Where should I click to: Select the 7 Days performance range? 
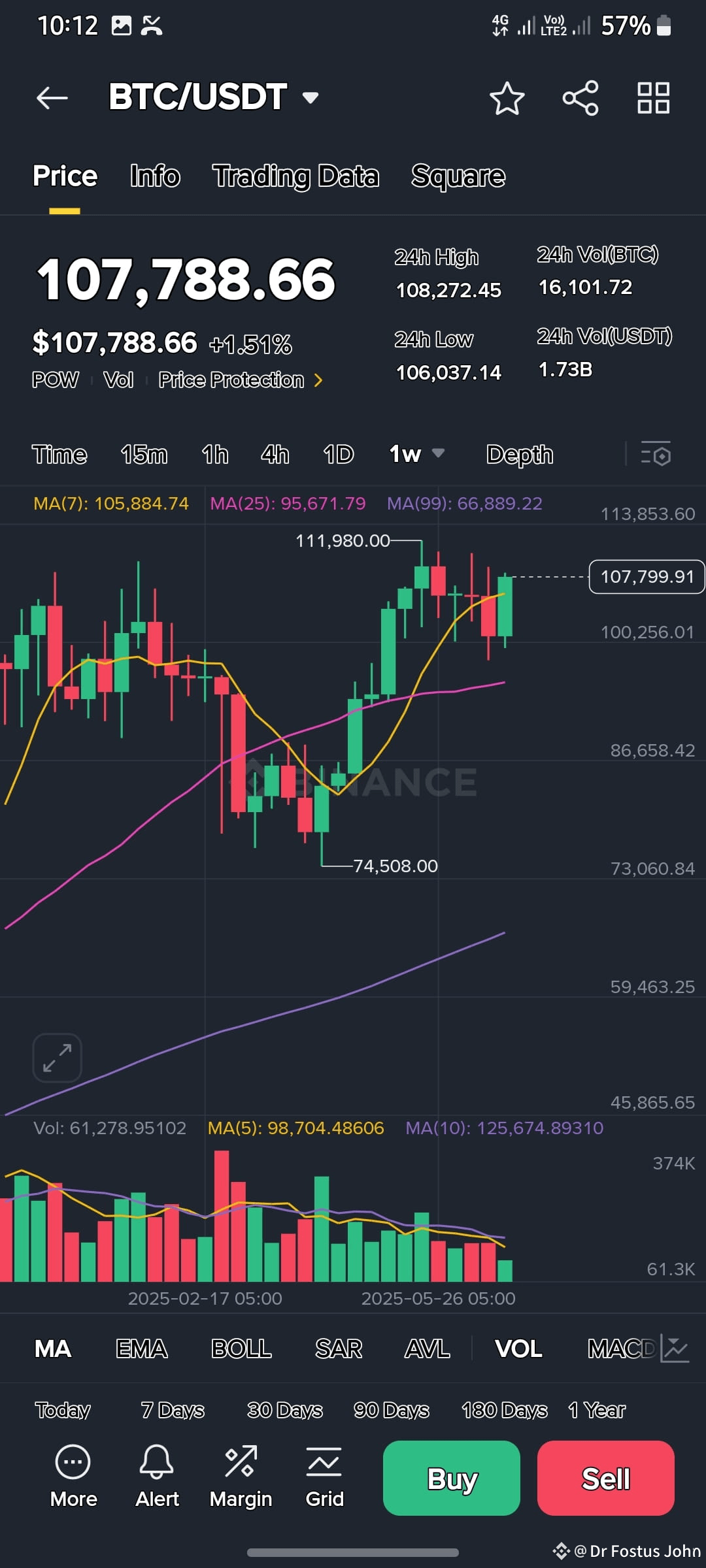coord(173,1410)
